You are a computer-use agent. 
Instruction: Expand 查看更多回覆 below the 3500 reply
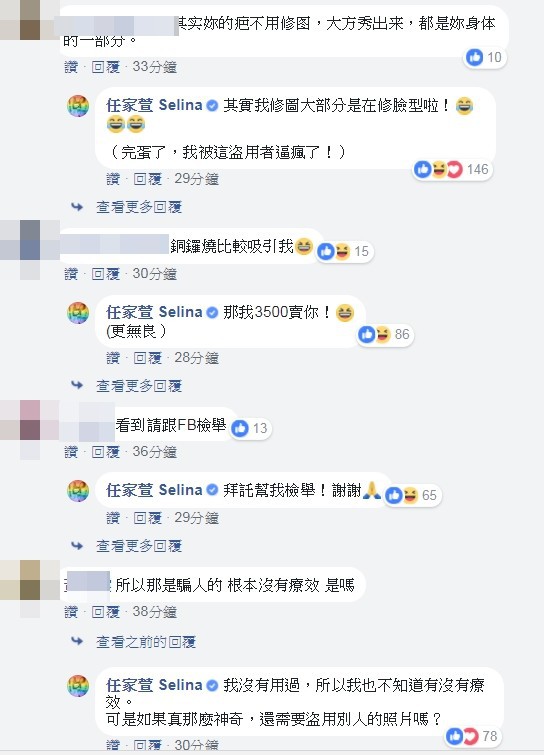click(139, 386)
